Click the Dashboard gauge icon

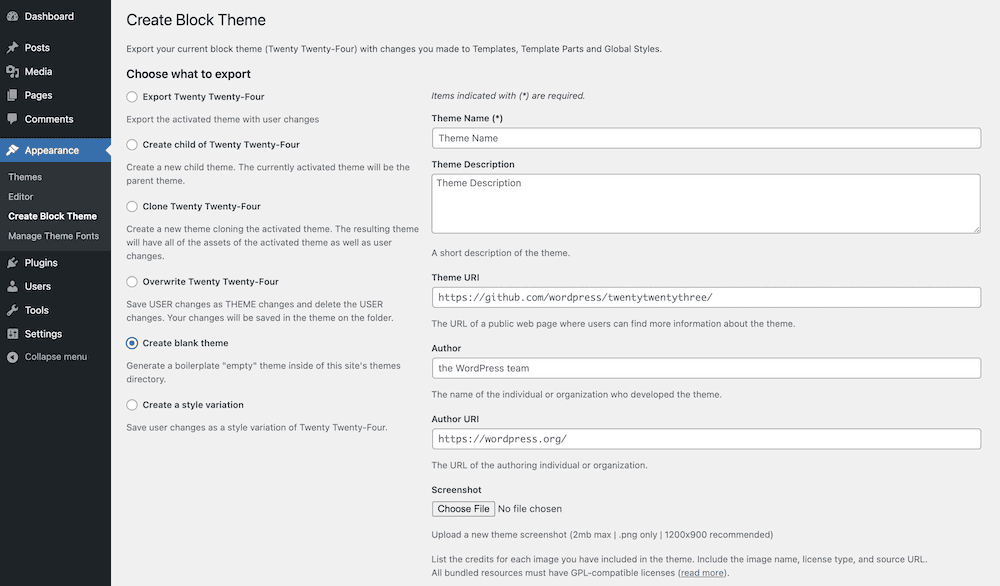point(12,17)
